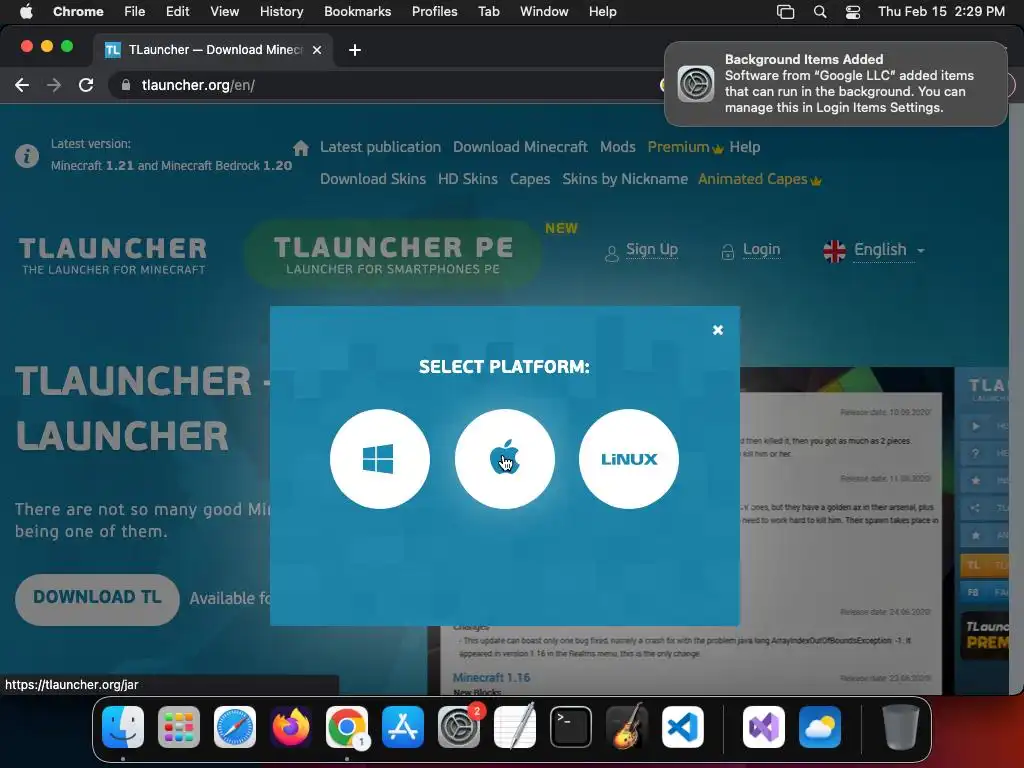Click the Chrome icon in the Dock
The height and width of the screenshot is (768, 1024).
pos(347,726)
